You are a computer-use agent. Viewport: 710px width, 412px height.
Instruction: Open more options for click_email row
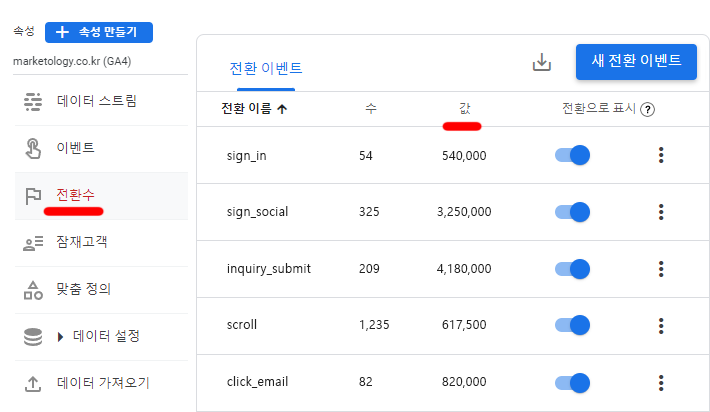point(661,383)
